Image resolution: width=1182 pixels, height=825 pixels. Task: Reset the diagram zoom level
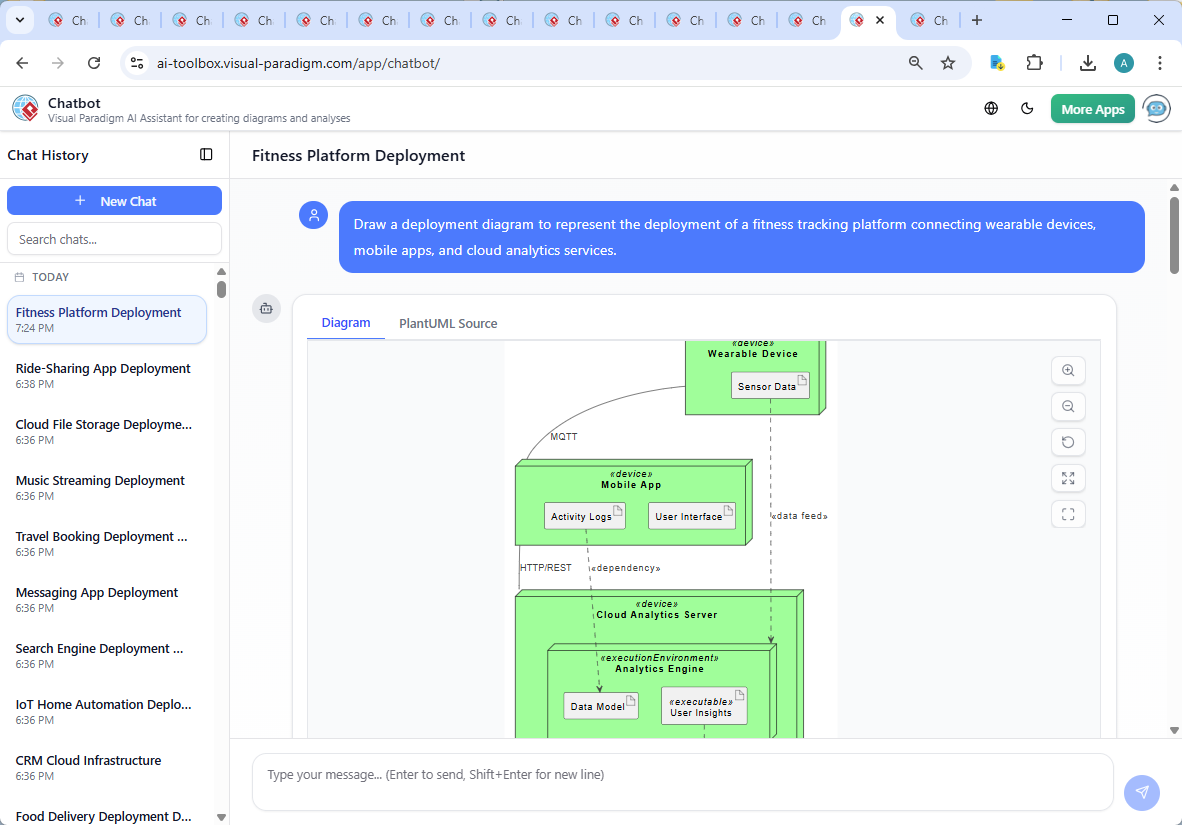(x=1068, y=441)
